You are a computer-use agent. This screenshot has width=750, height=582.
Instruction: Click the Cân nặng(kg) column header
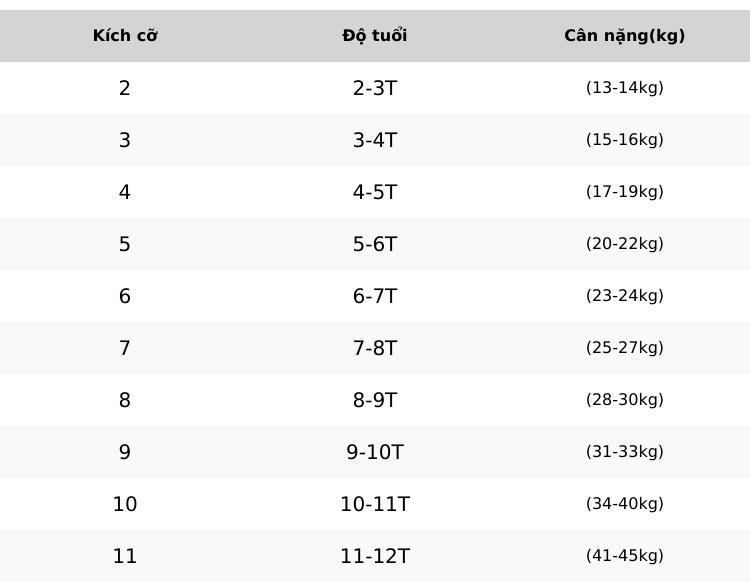625,36
